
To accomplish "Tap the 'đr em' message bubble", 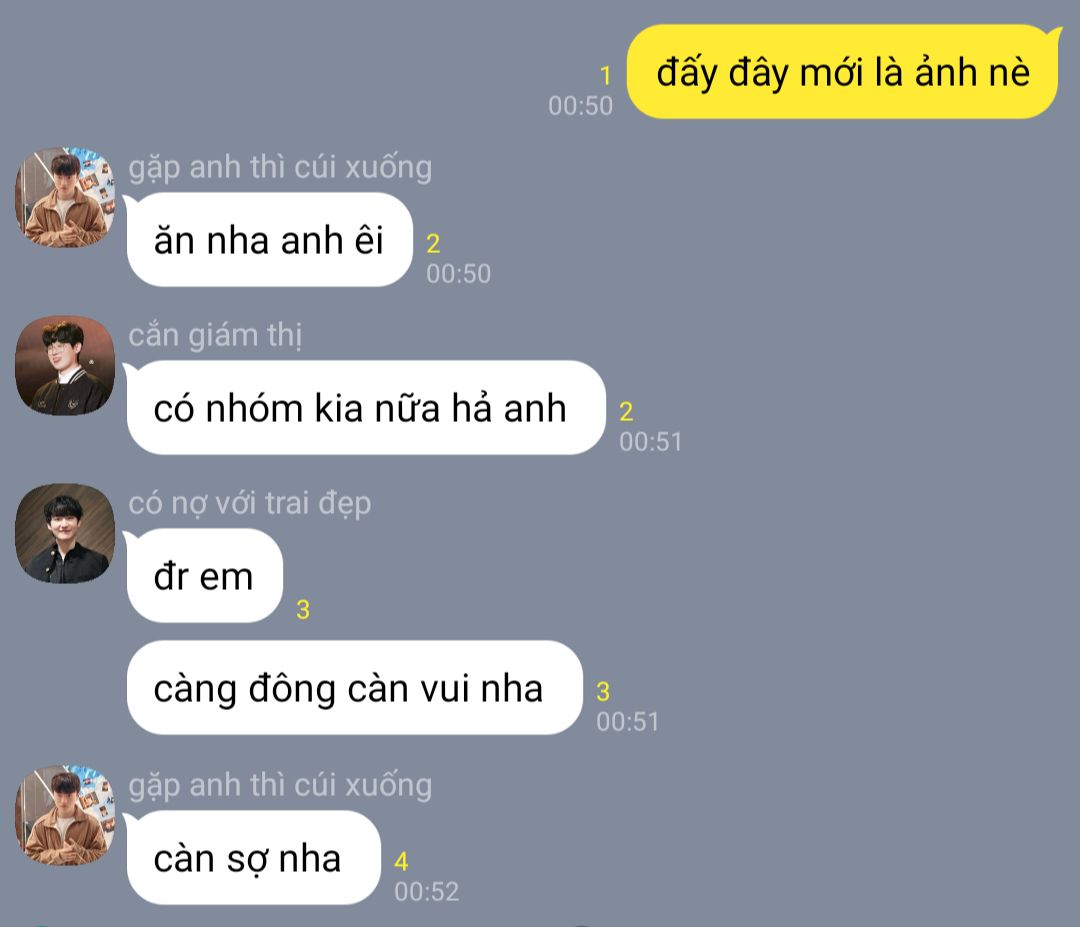I will 204,576.
